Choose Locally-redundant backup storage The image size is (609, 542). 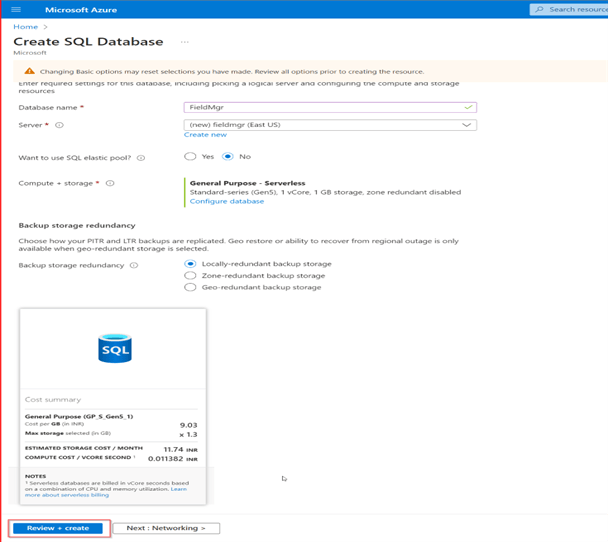pyautogui.click(x=190, y=264)
